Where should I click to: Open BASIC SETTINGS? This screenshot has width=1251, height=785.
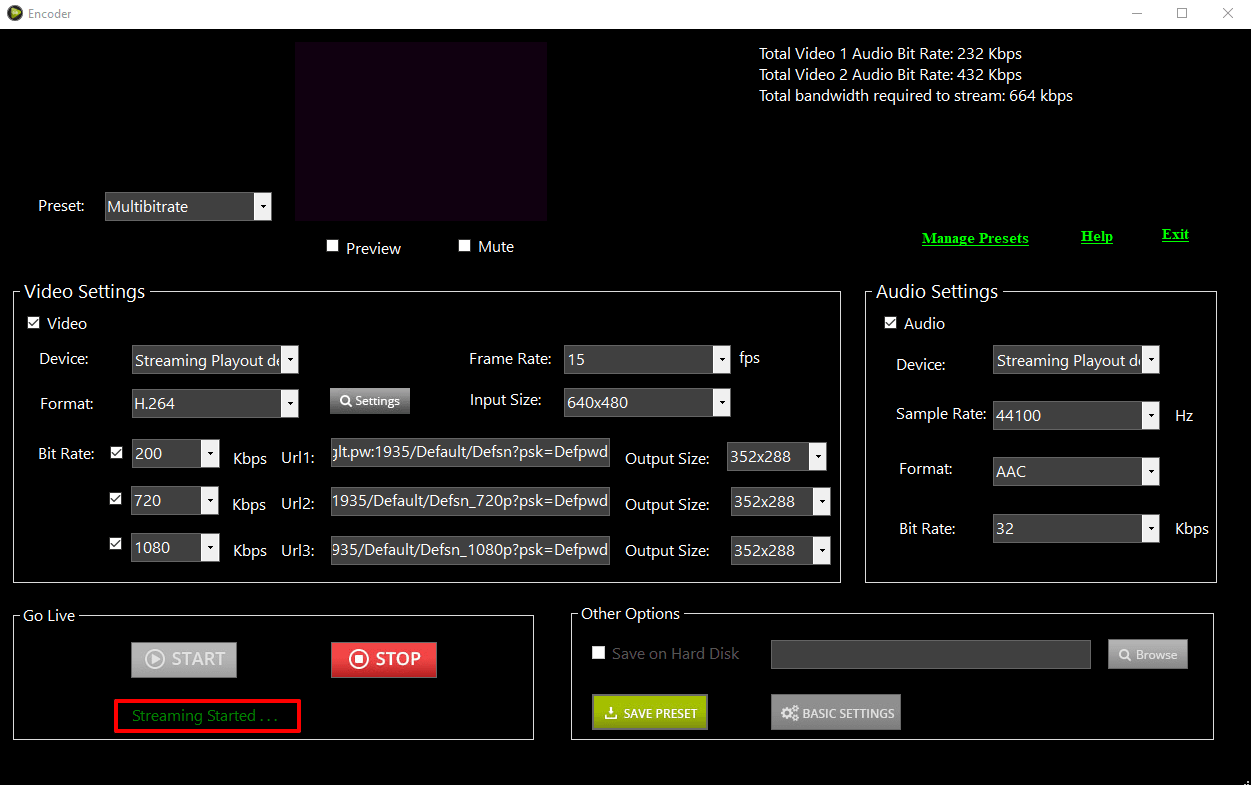pos(835,712)
